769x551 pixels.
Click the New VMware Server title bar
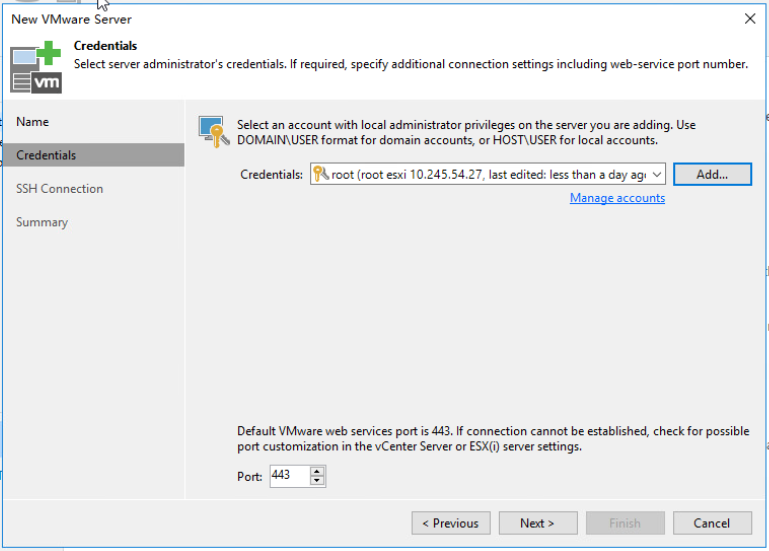373,19
